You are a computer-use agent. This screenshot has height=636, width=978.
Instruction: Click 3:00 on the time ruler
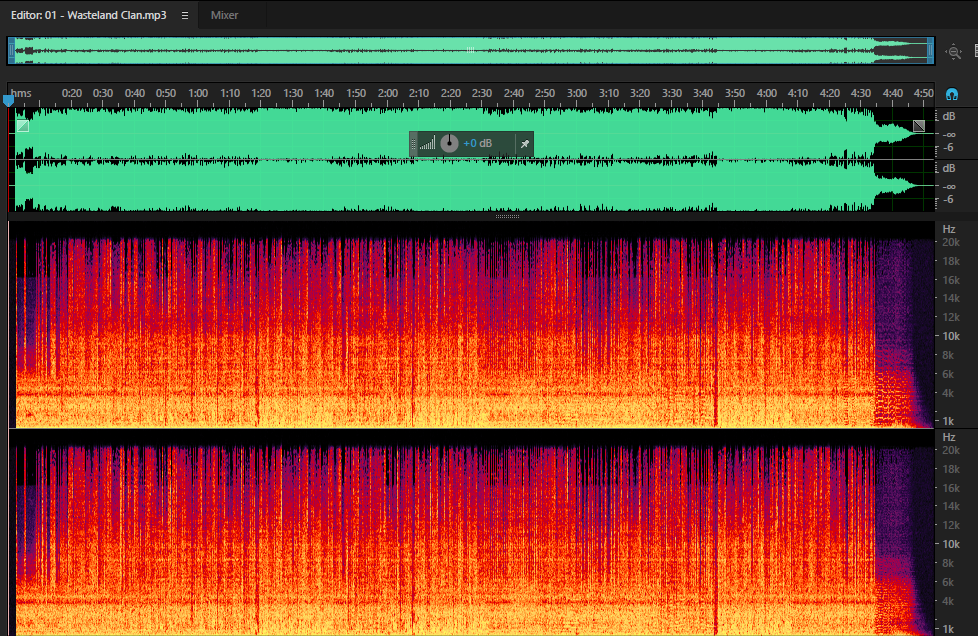[x=576, y=93]
